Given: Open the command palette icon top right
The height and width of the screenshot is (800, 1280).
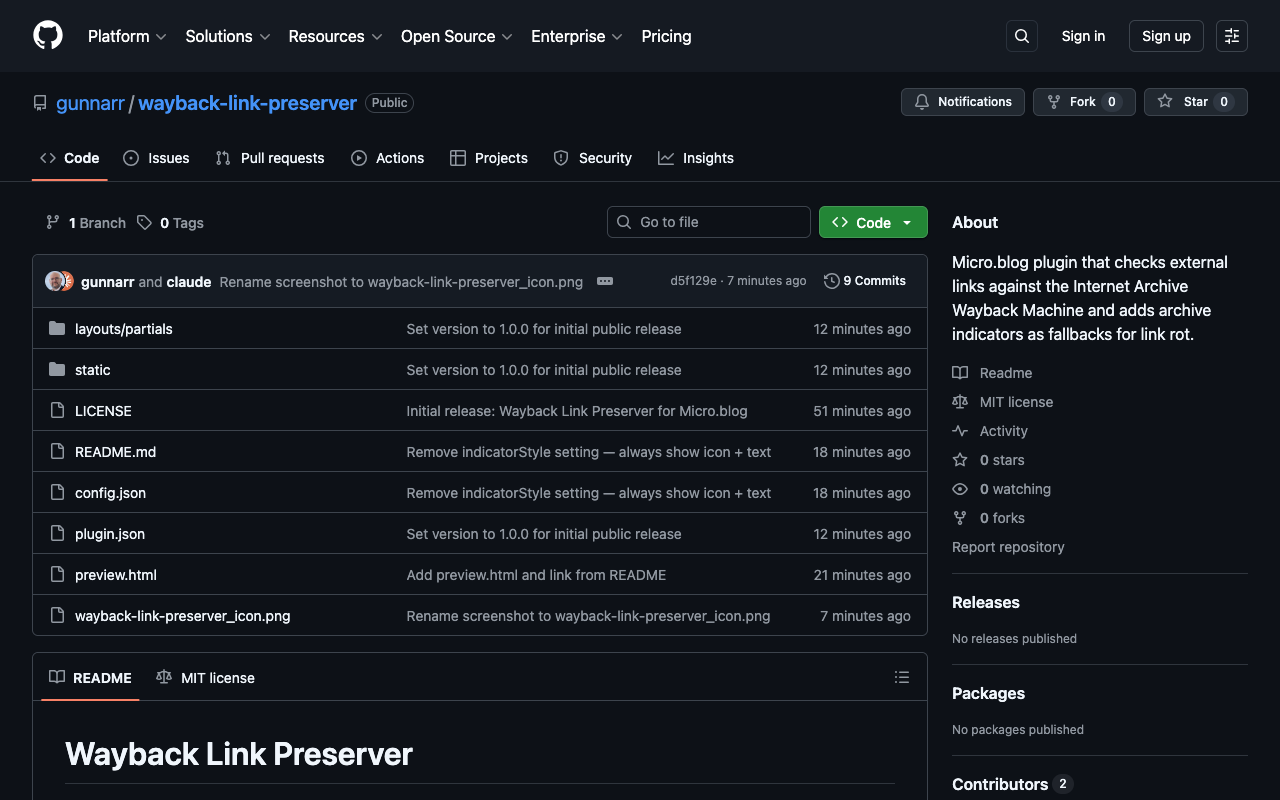Looking at the screenshot, I should 1231,36.
